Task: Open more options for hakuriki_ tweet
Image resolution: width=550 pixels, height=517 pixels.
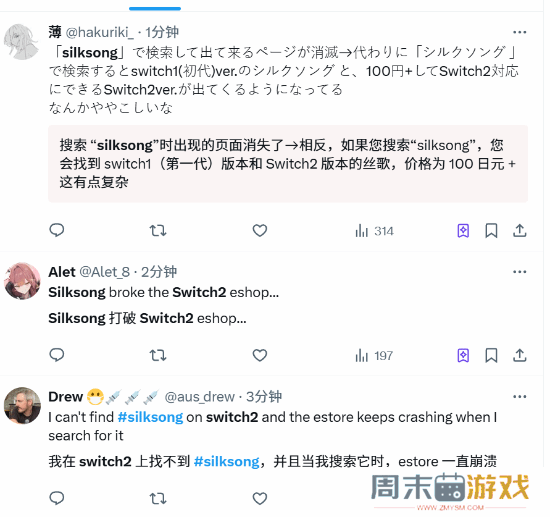Action: pyautogui.click(x=519, y=32)
